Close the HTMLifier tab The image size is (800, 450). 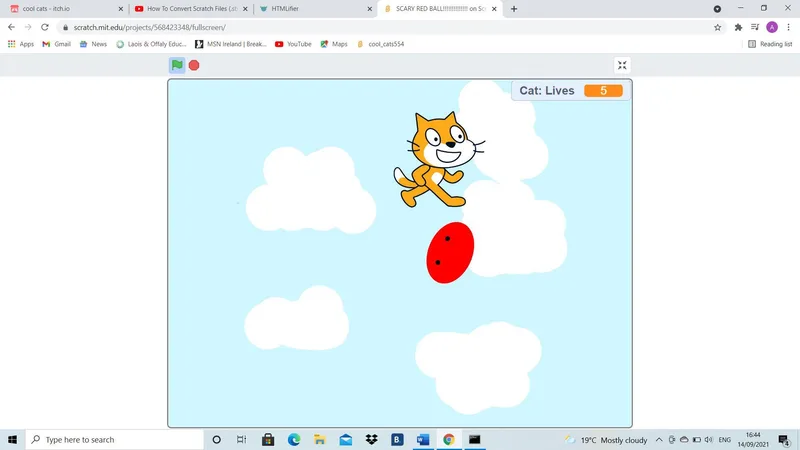370,9
